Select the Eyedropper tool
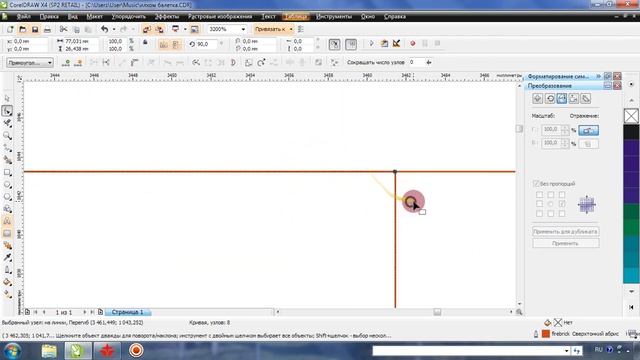This screenshot has width=640, height=360. pyautogui.click(x=7, y=258)
